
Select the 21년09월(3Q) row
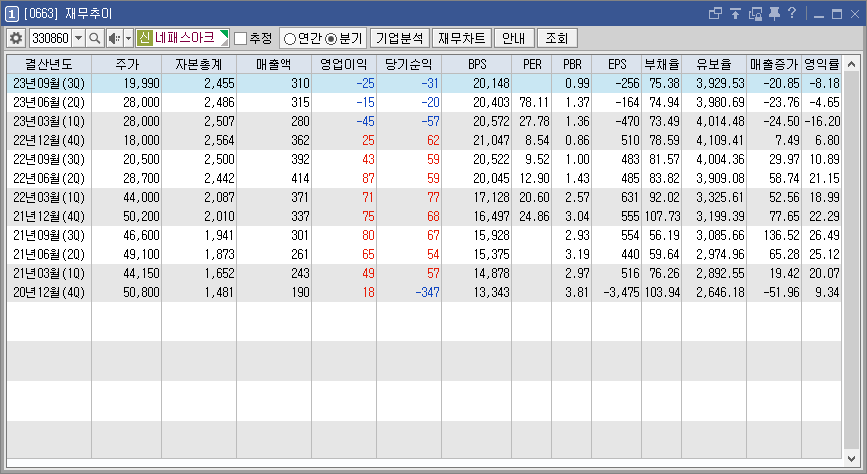424,235
